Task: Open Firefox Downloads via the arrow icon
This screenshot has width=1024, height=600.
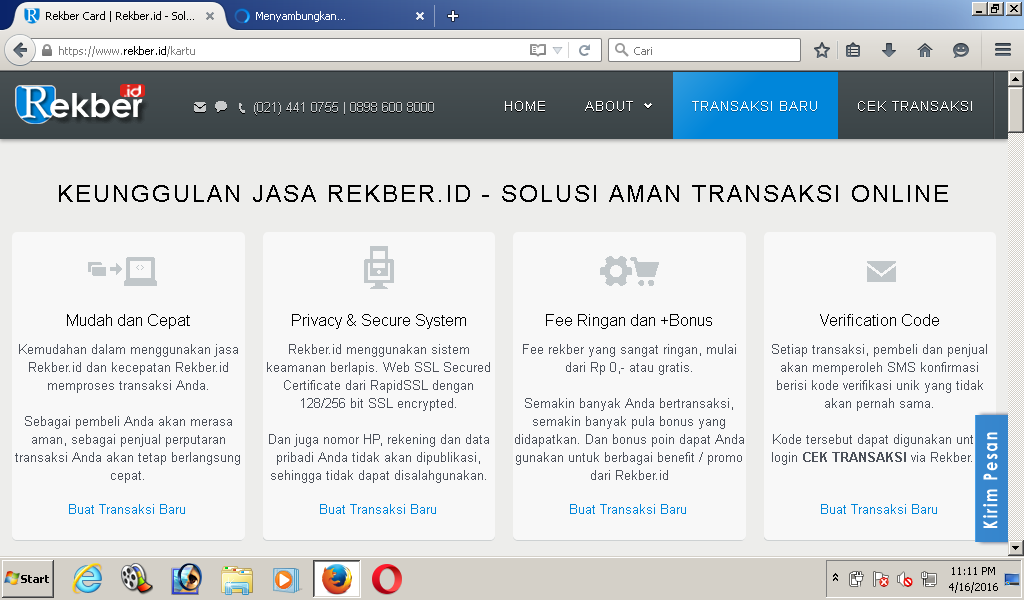Action: tap(888, 49)
